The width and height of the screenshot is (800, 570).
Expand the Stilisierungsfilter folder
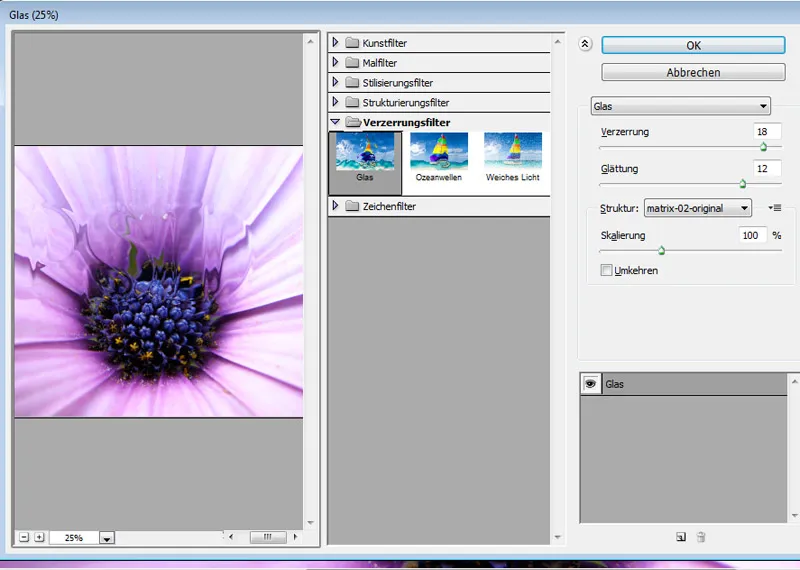pos(335,82)
